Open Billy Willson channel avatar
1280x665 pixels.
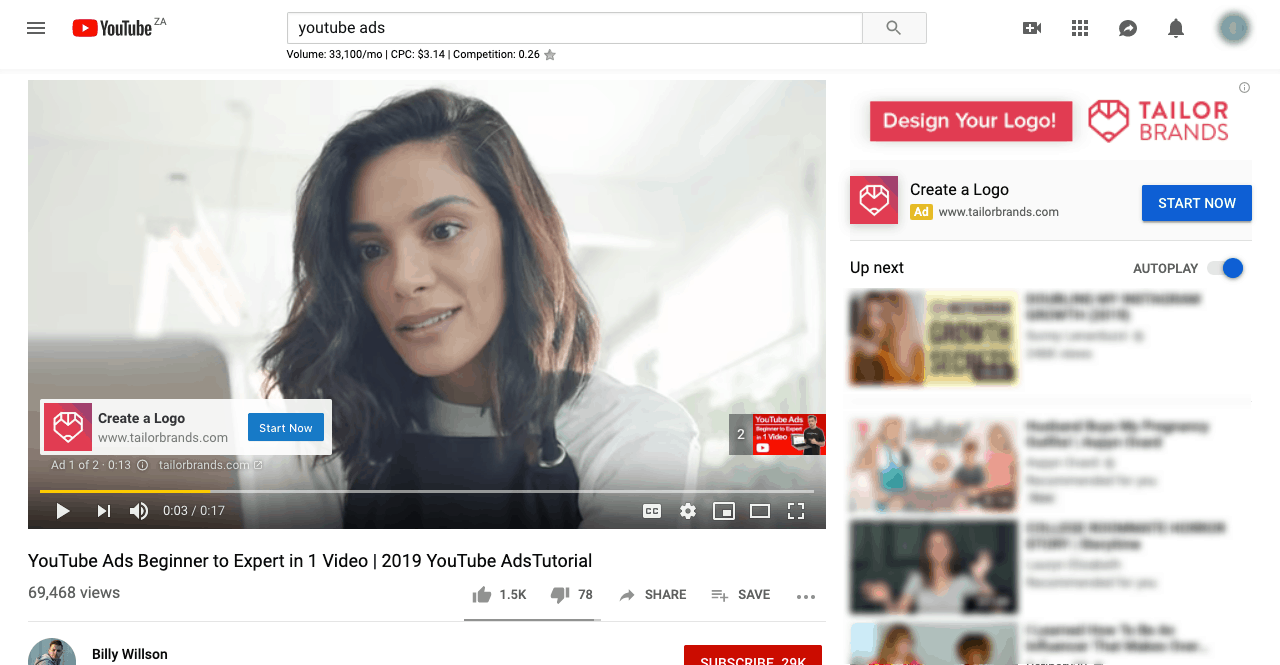[52, 653]
